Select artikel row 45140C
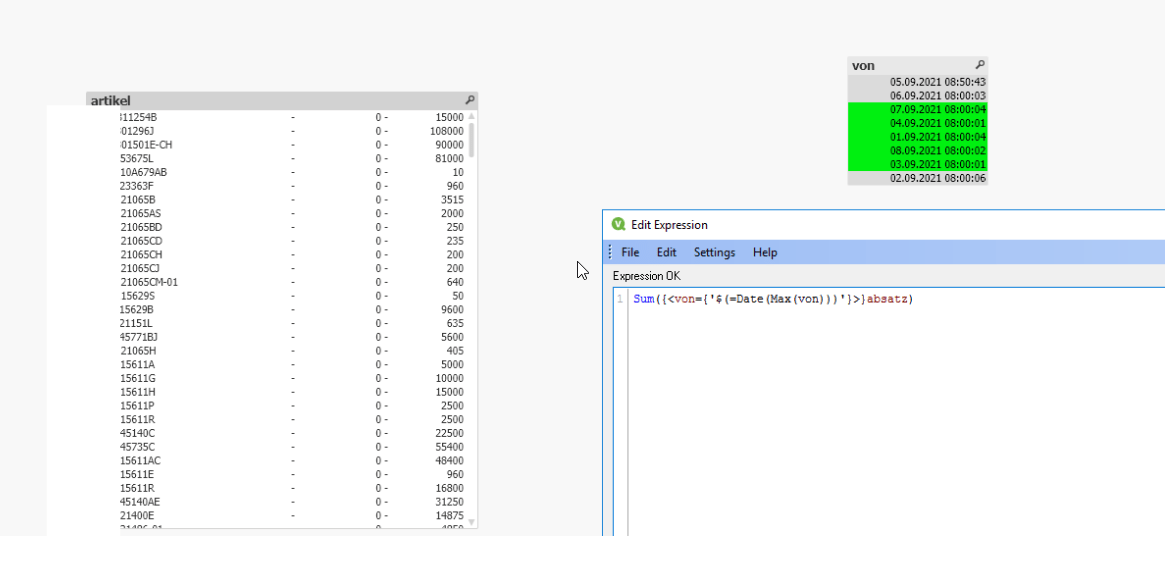1165x561 pixels. [292, 433]
